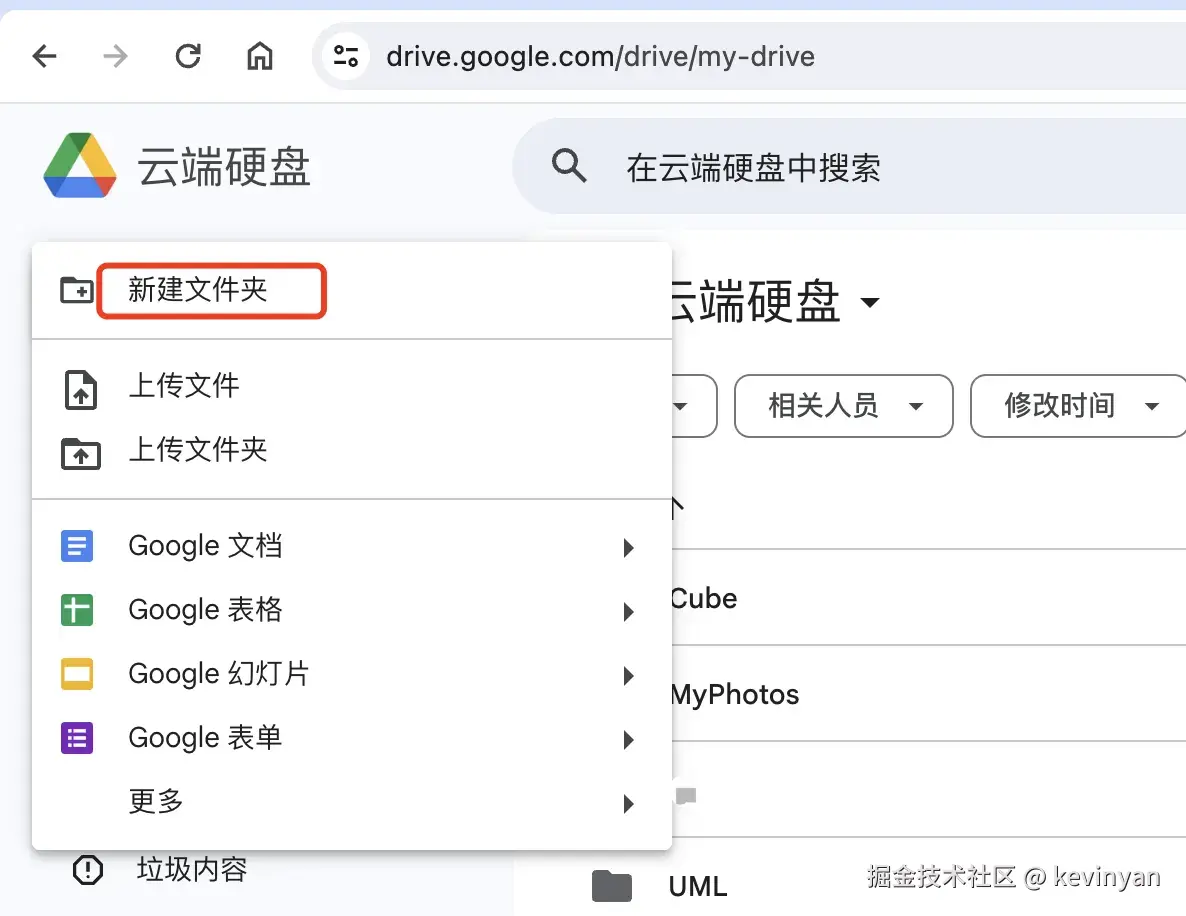The height and width of the screenshot is (916, 1186).
Task: Click the purple Google Forms icon
Action: point(77,738)
